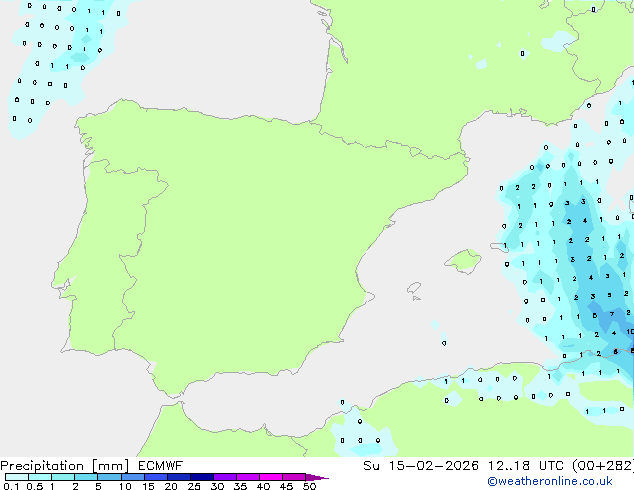Click the 20–25 mm dark blue legend box
The width and height of the screenshot is (634, 490).
[178, 477]
